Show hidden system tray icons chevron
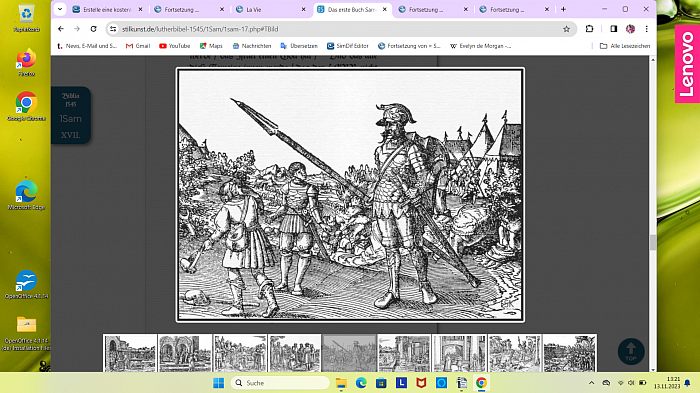Viewport: 700px width, 393px height. click(x=592, y=383)
